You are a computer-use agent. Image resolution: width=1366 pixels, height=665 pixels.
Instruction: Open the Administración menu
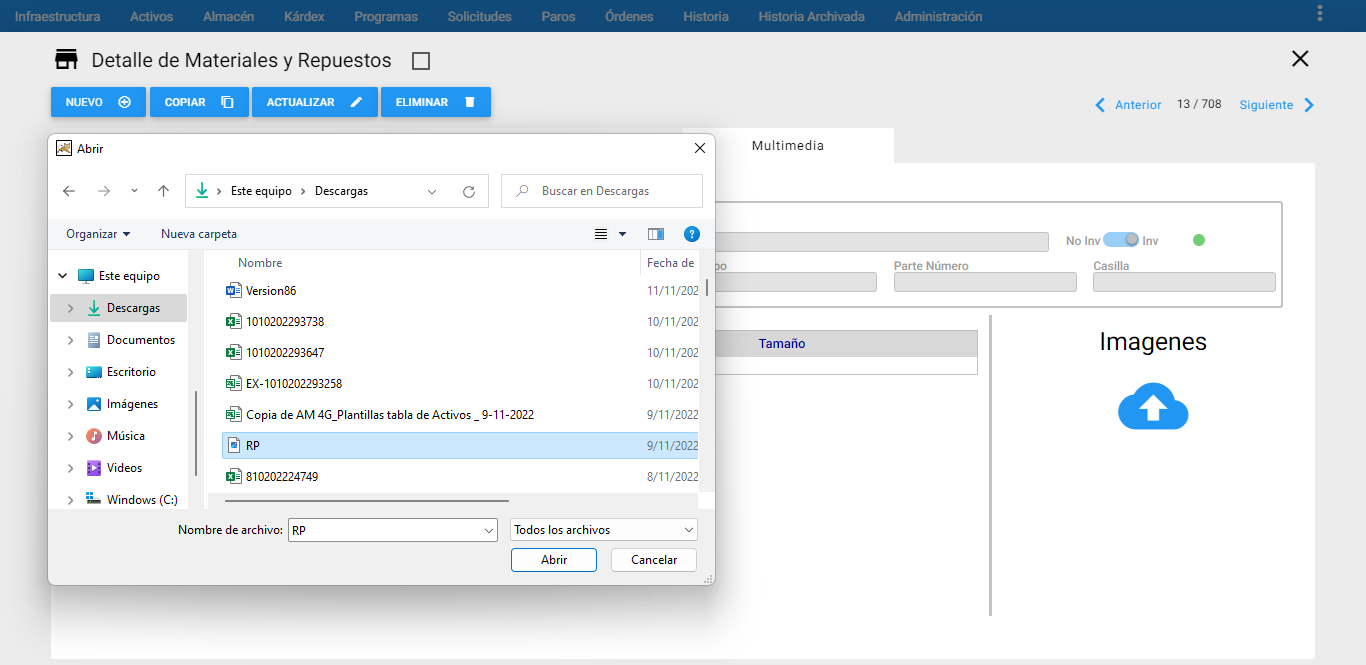click(x=938, y=16)
